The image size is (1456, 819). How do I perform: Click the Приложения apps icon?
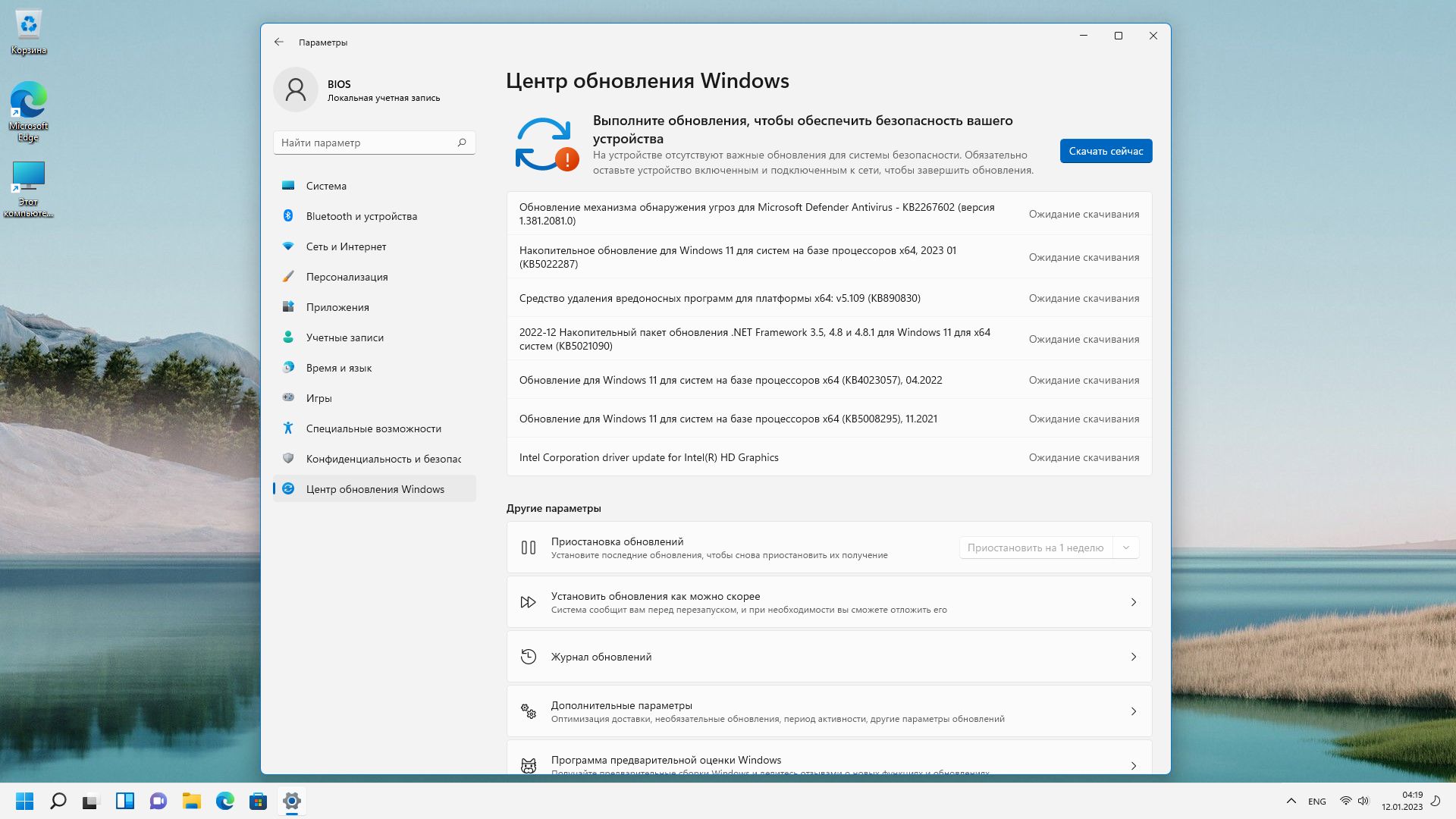coord(288,307)
